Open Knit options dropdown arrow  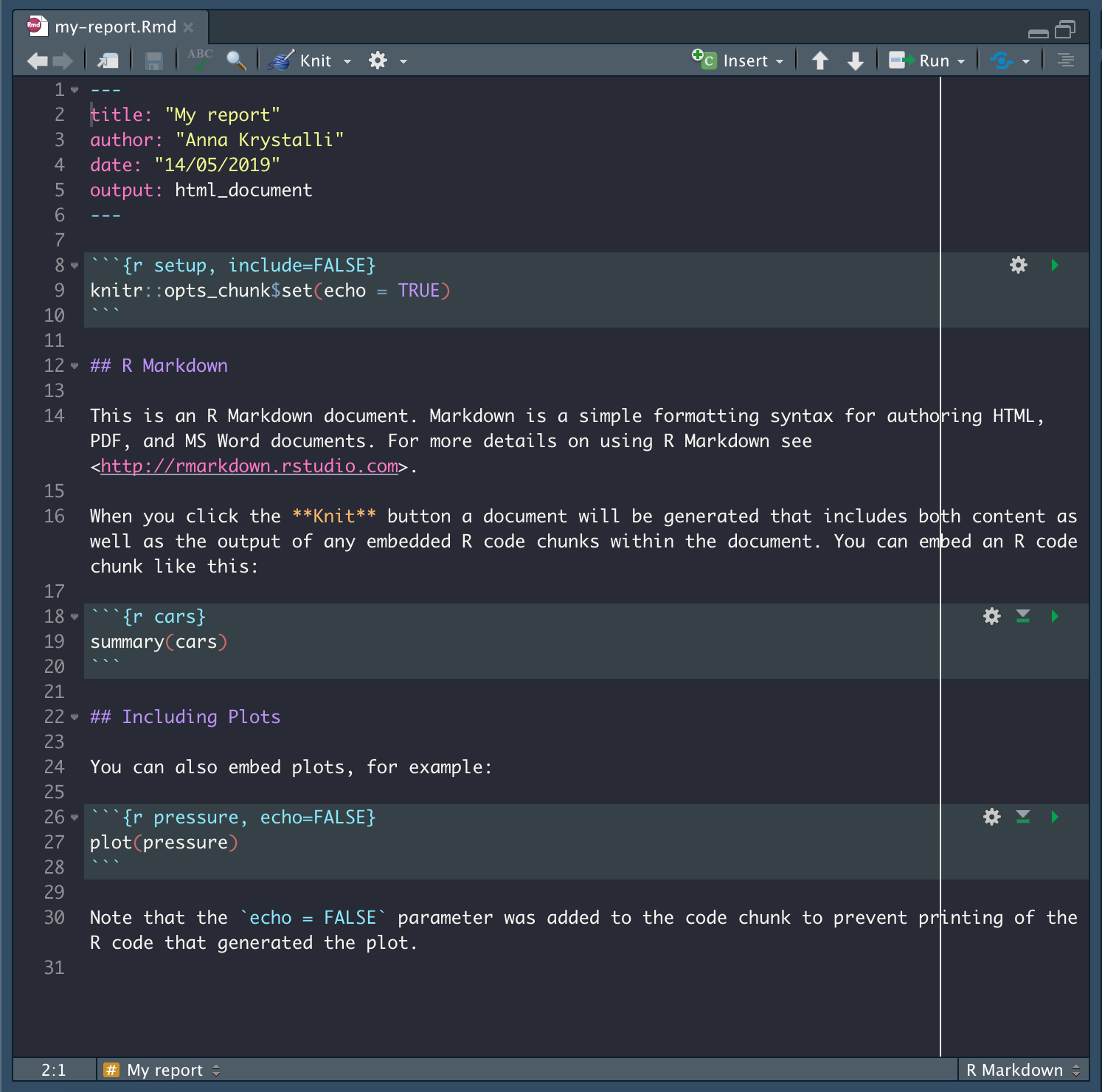tap(347, 62)
